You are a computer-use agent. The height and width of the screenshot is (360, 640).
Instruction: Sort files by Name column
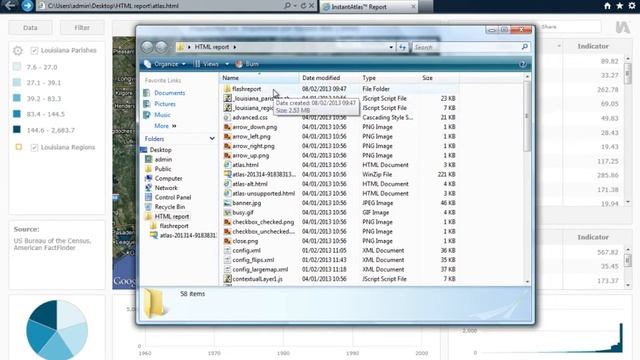259,78
